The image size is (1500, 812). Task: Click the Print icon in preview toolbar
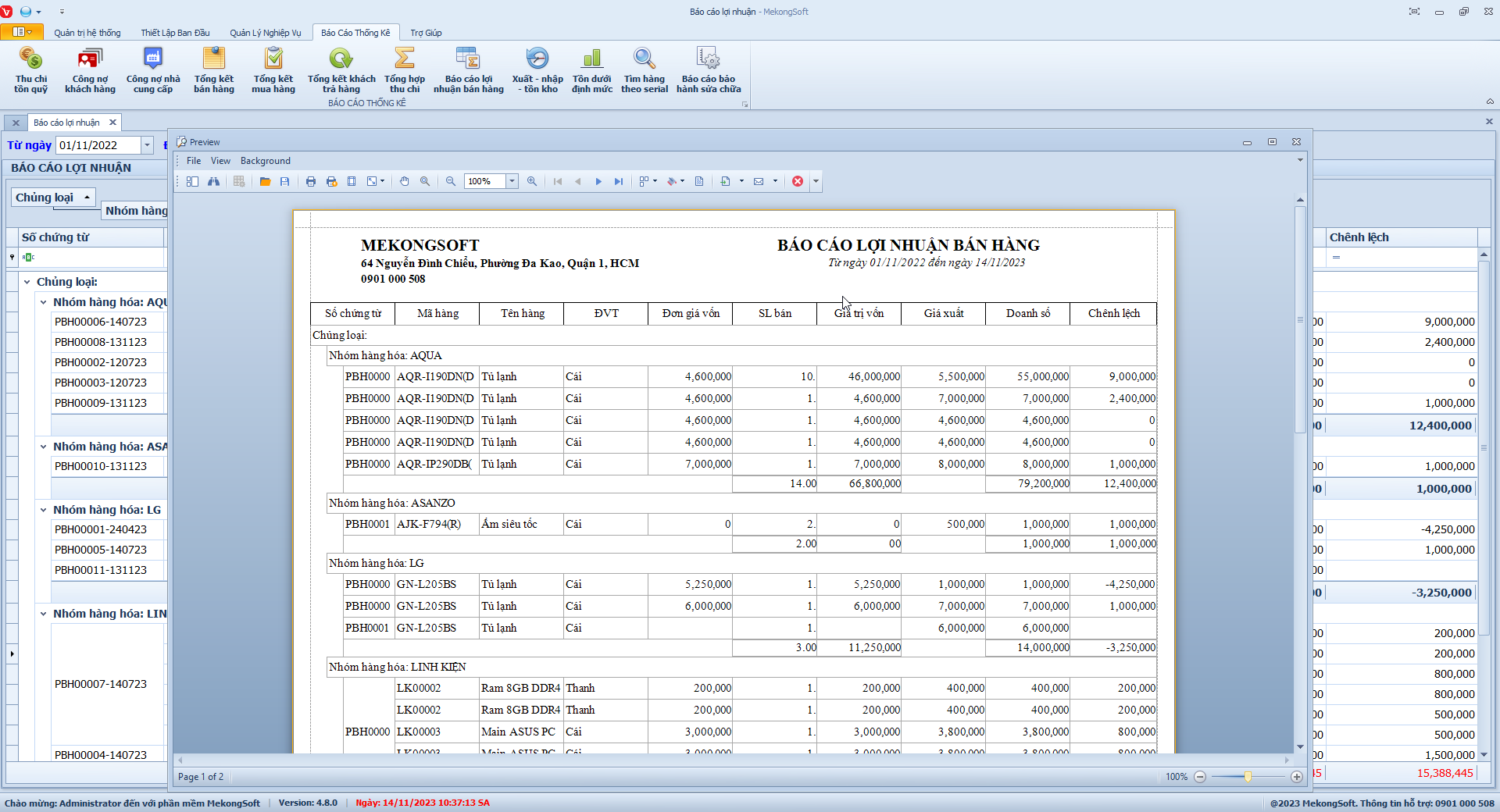[x=311, y=181]
